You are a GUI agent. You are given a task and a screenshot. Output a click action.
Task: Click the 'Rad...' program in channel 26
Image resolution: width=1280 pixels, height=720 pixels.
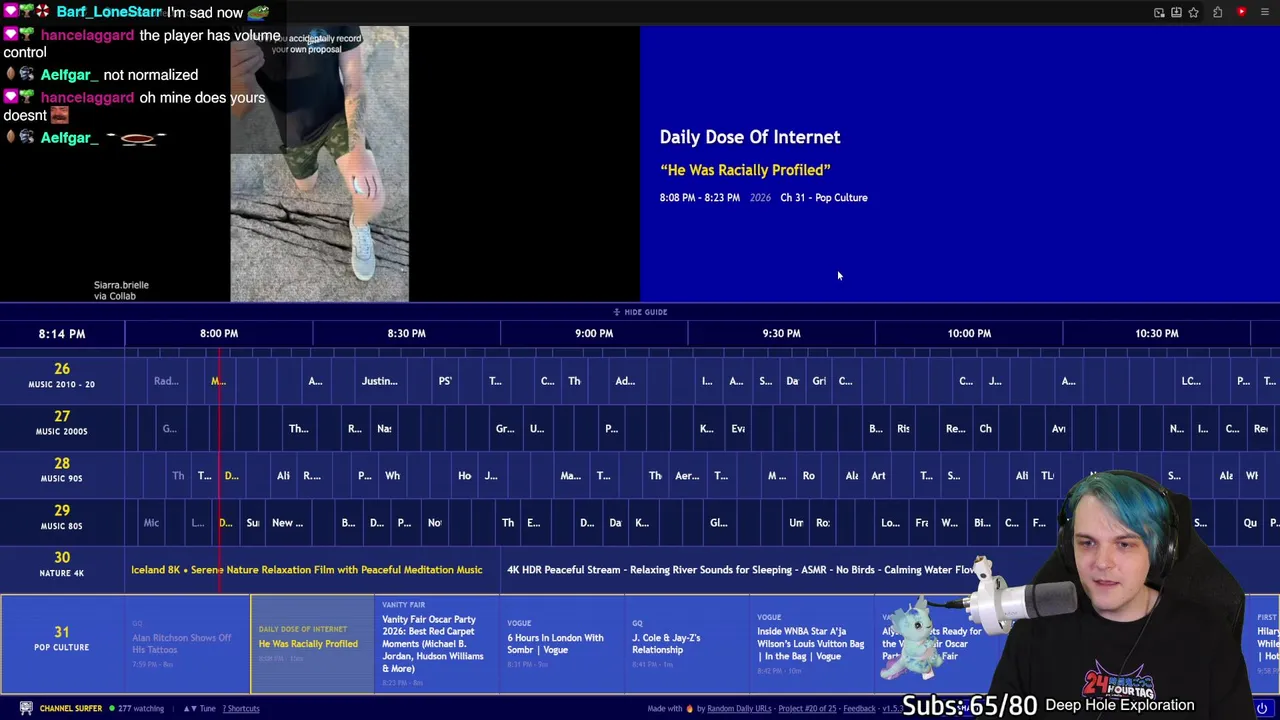tap(166, 381)
